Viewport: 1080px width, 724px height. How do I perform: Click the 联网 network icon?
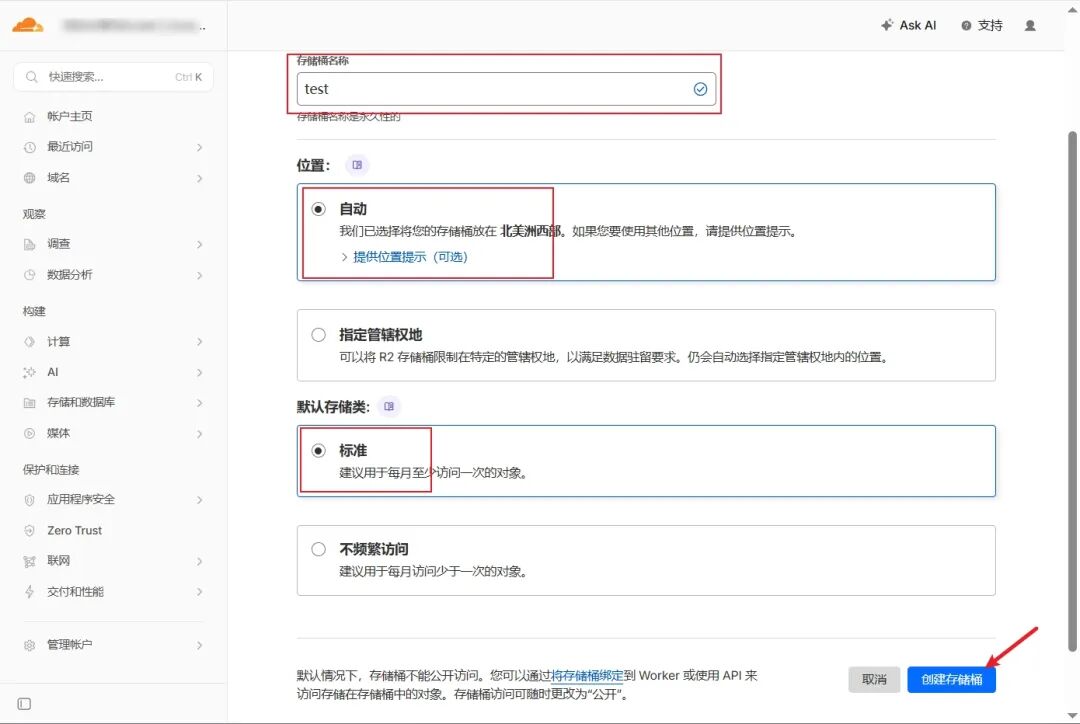click(x=30, y=561)
